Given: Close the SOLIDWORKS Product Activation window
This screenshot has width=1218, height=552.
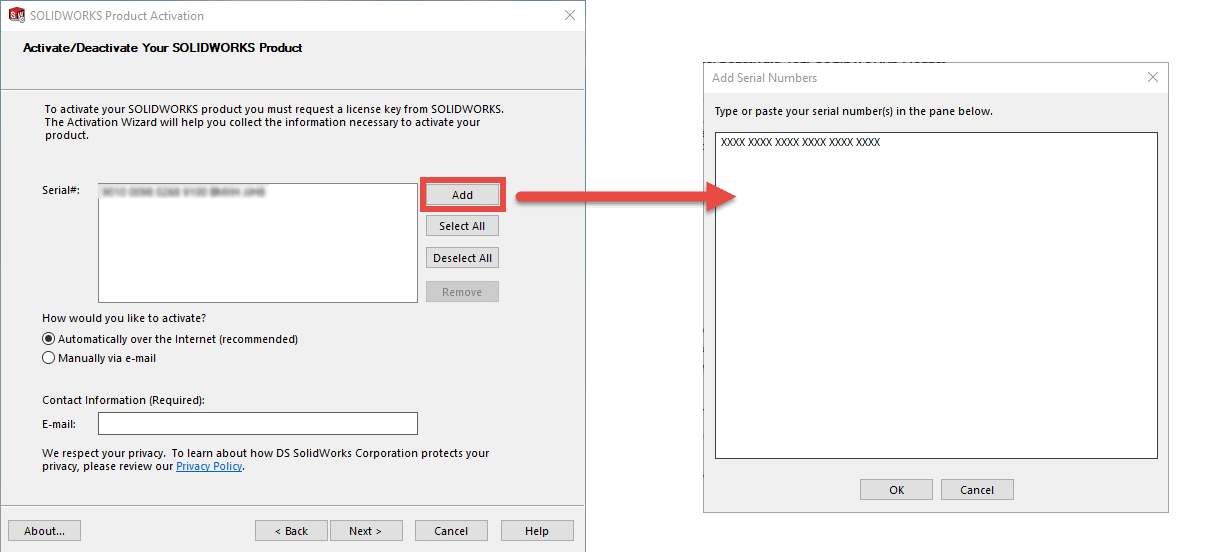Looking at the screenshot, I should click(x=570, y=15).
